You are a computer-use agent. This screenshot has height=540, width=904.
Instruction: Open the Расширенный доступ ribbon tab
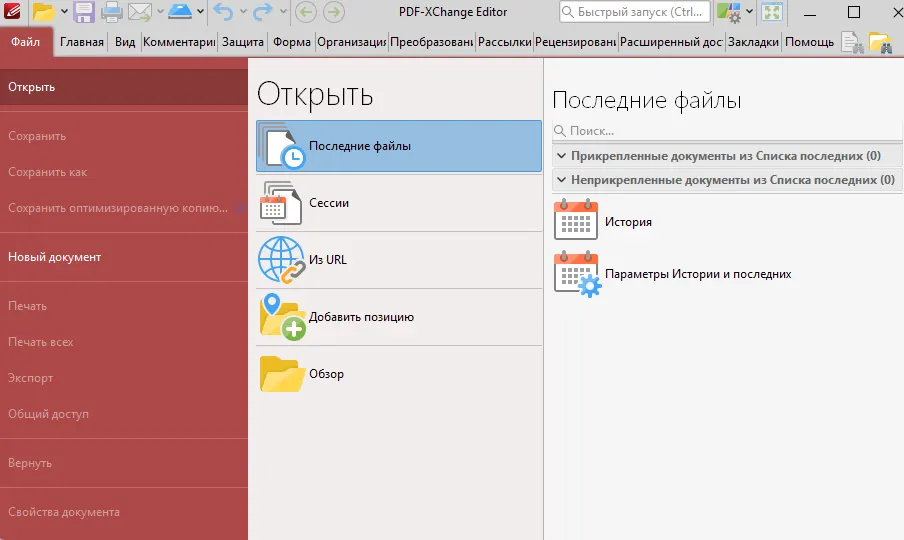[672, 42]
